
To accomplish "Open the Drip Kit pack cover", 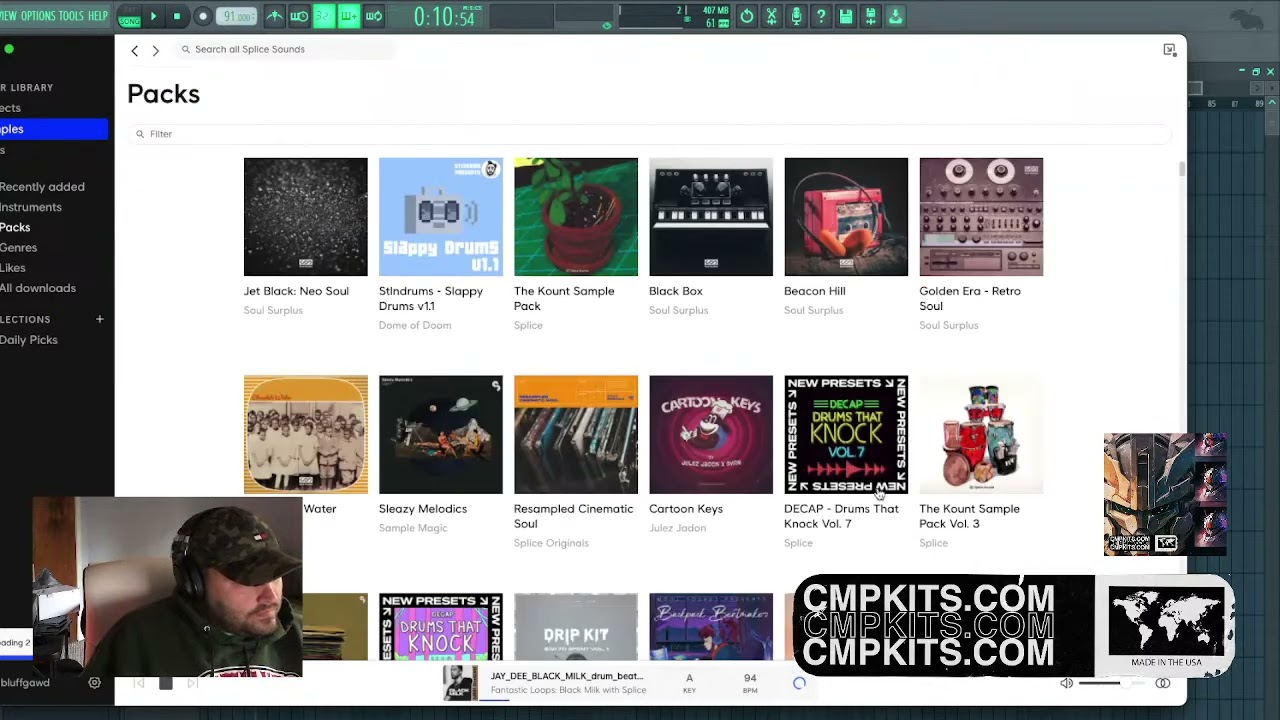I will point(576,627).
